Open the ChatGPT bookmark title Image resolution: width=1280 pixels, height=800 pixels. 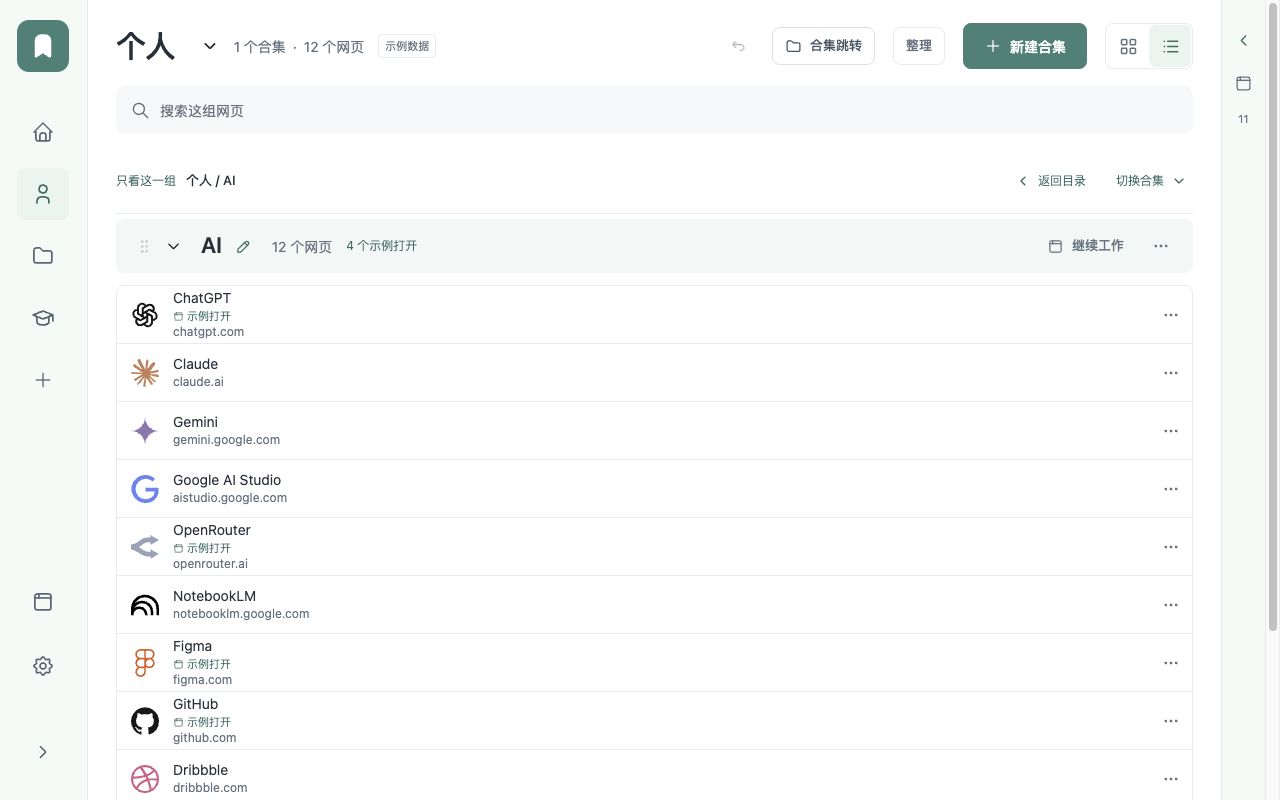pos(202,298)
